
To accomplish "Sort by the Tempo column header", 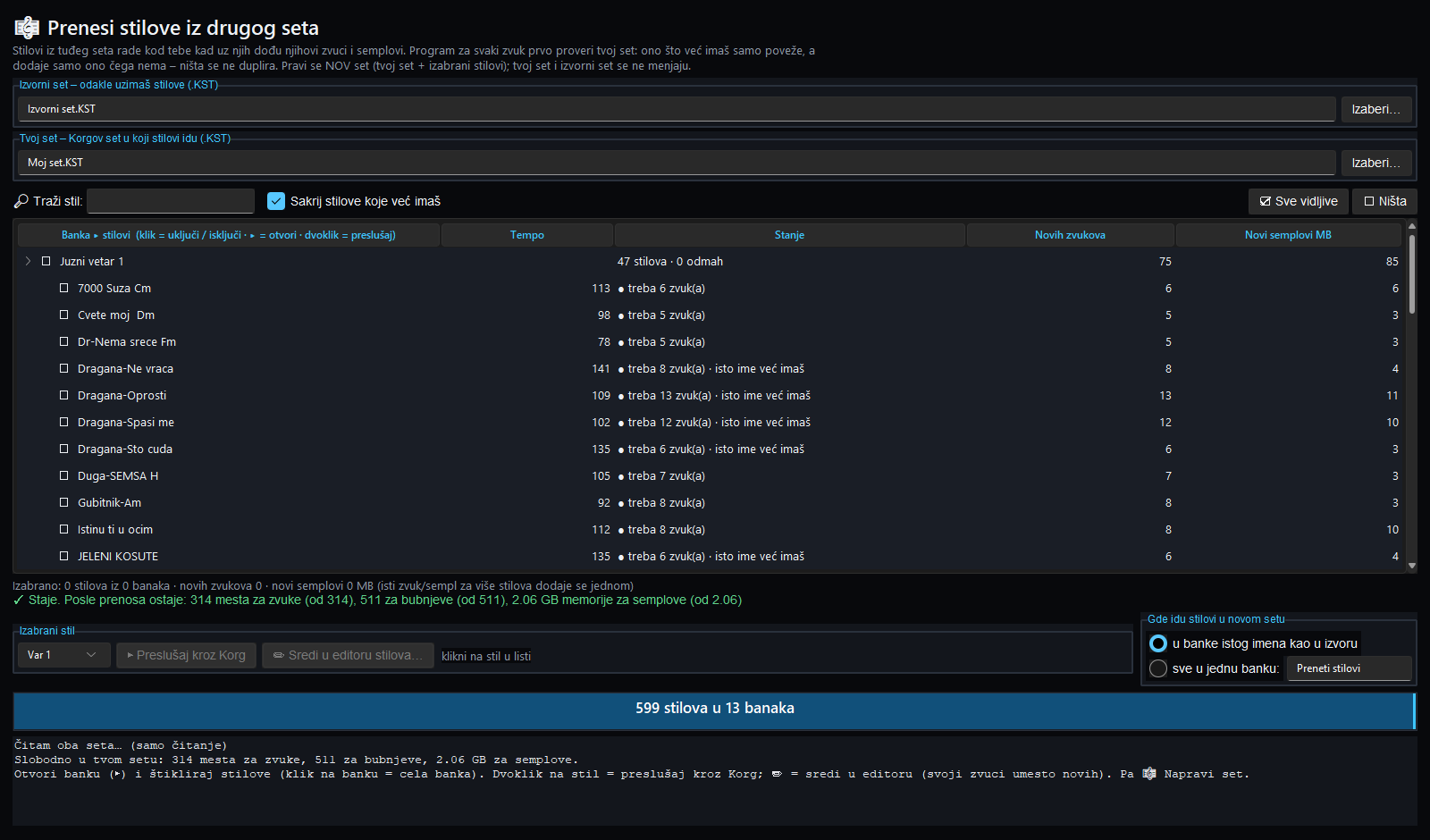I will (x=527, y=235).
